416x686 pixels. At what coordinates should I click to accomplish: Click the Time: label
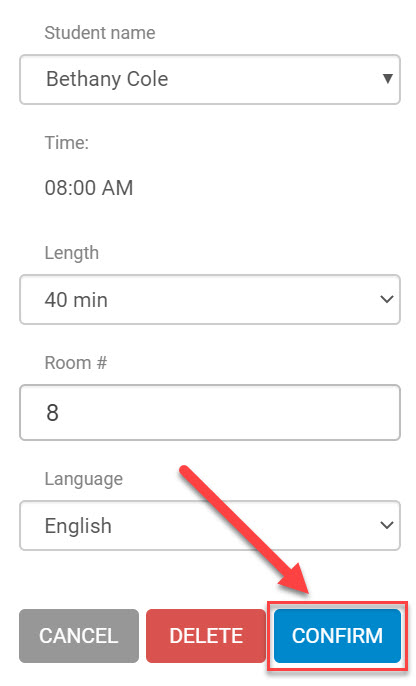coord(66,143)
